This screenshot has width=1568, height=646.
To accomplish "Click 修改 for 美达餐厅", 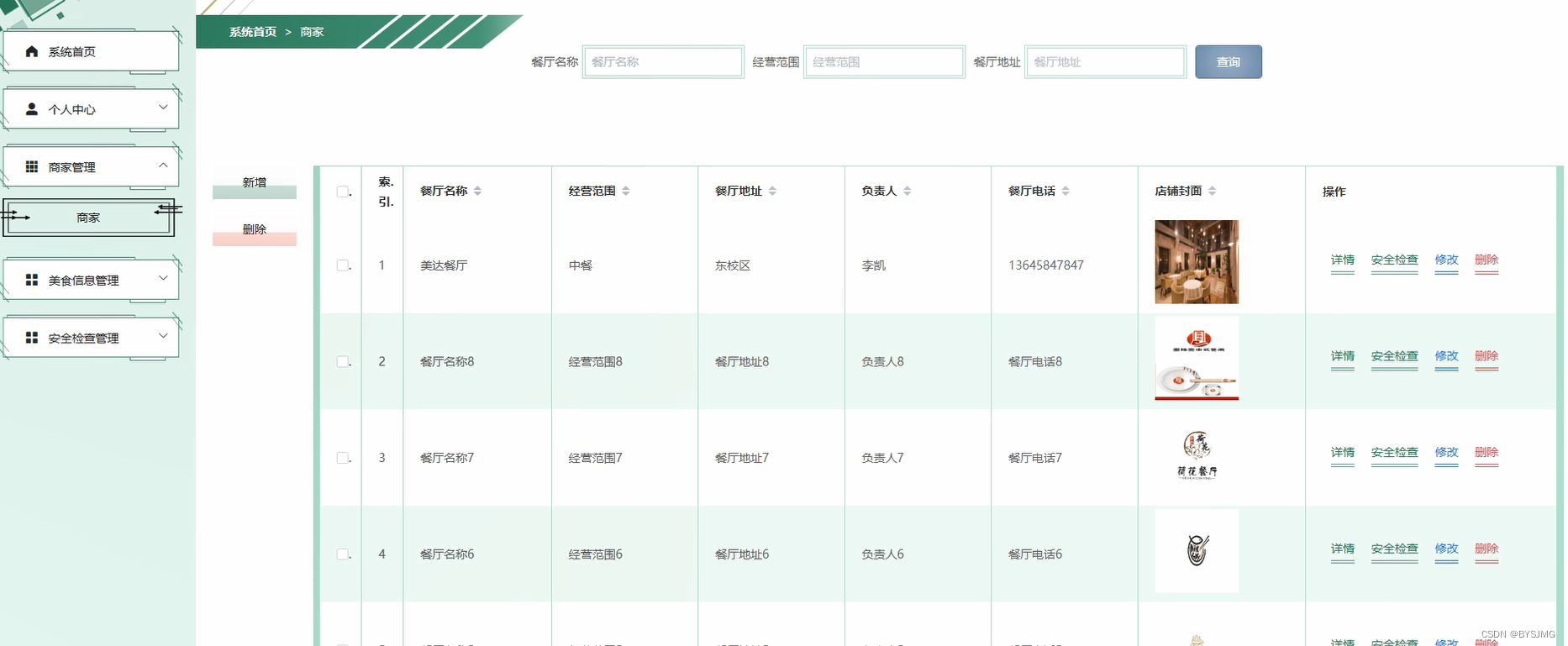I will pyautogui.click(x=1447, y=260).
